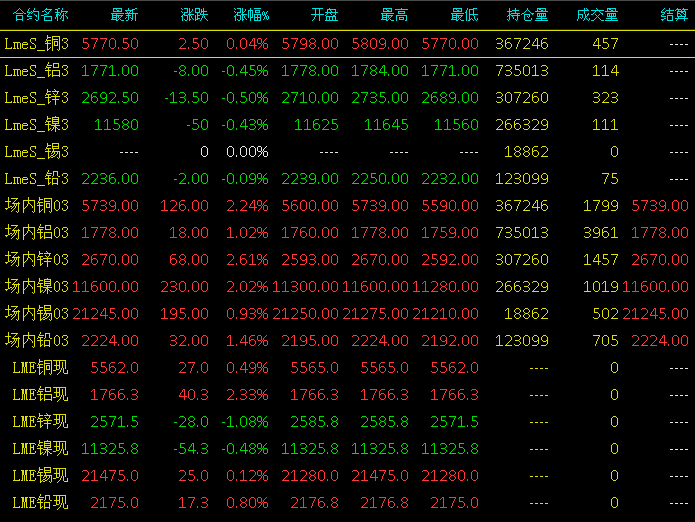Select the 场内铜03 contract row
The image size is (695, 522).
pos(348,206)
